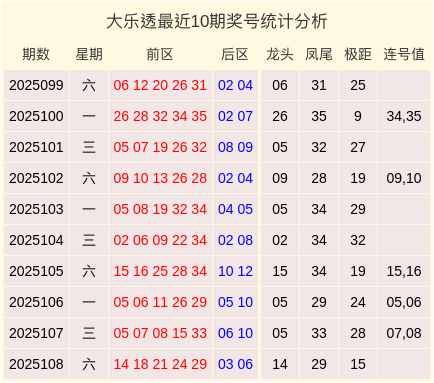Click back numbers 08 09

pyautogui.click(x=235, y=147)
